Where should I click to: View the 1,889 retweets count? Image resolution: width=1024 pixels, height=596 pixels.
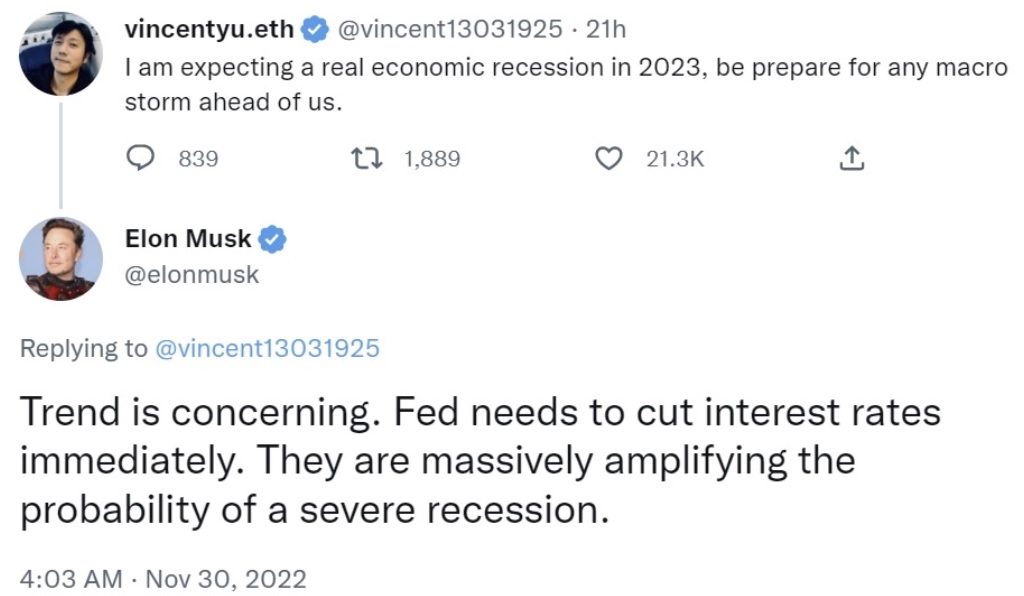[432, 159]
